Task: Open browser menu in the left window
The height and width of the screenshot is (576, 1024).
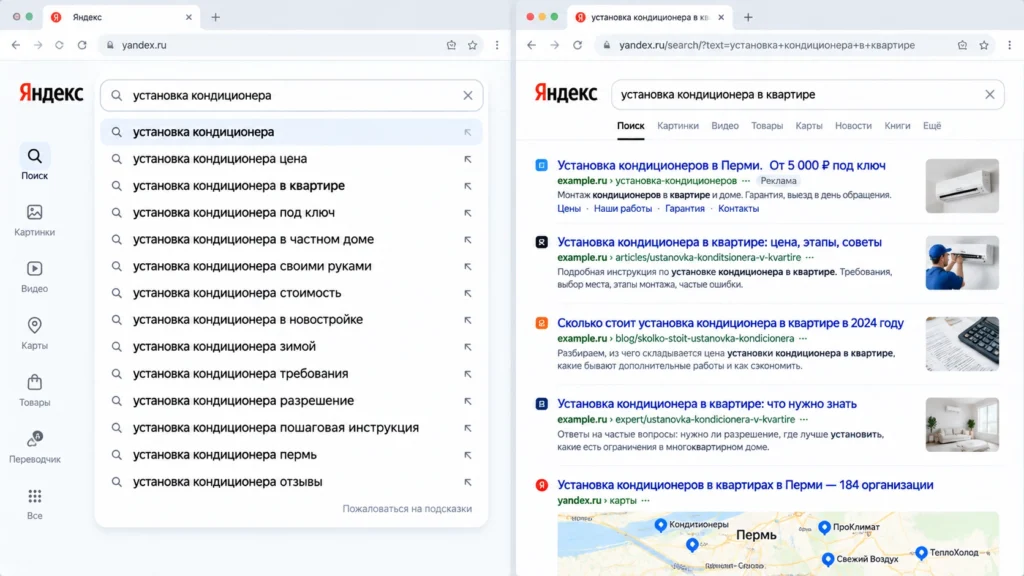Action: pos(497,45)
